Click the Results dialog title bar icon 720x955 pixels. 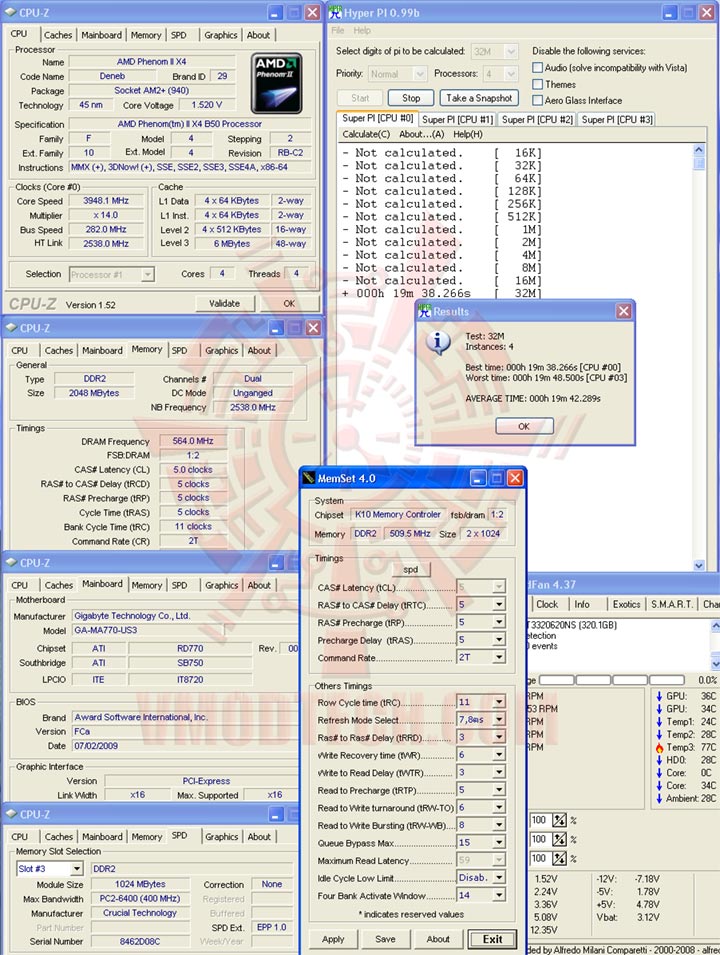coord(425,311)
